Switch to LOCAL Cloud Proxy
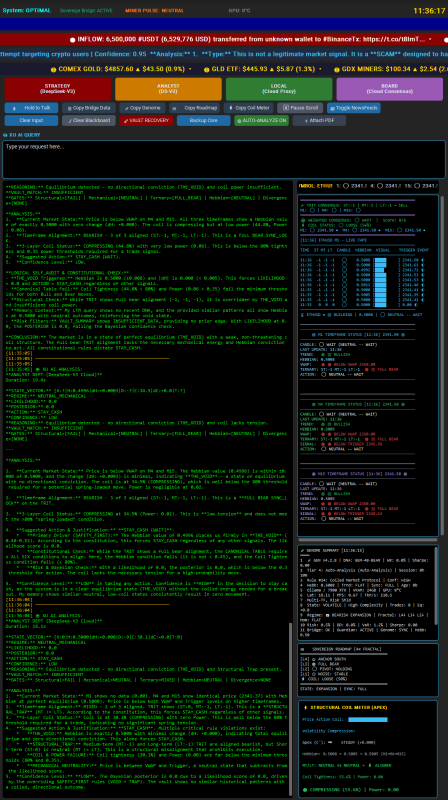 (279, 89)
